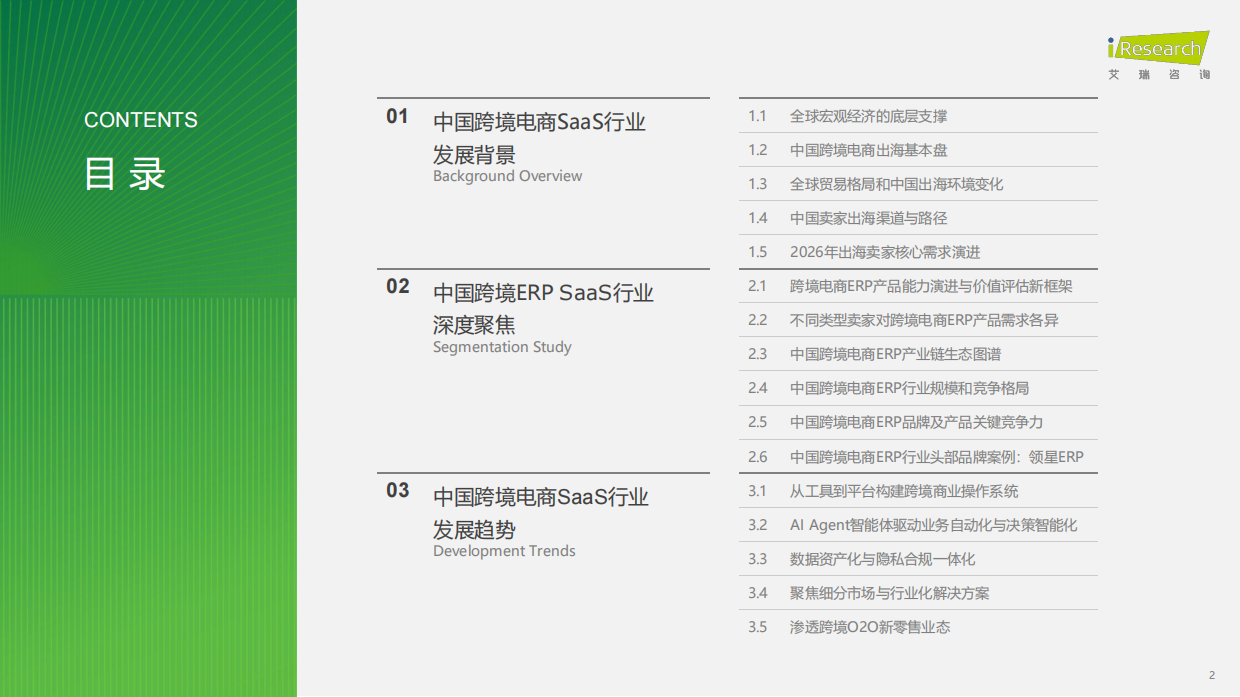
Task: Select entry AI Agent智能体驱动业务自动化与决策智能化
Action: click(934, 525)
